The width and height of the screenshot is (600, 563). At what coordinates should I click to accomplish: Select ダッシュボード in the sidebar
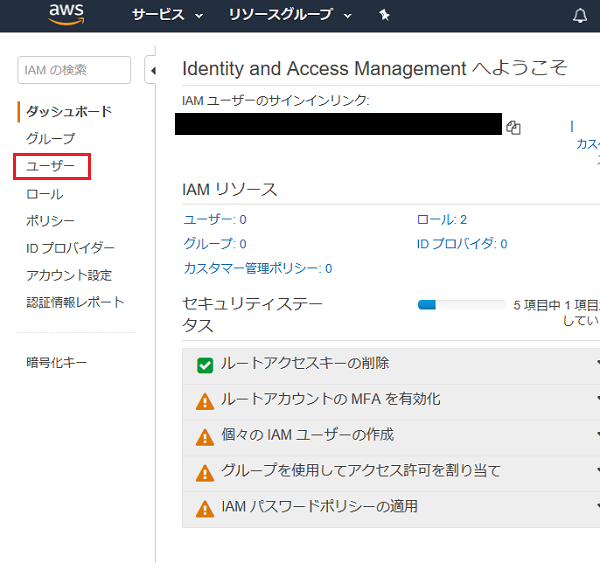click(69, 111)
